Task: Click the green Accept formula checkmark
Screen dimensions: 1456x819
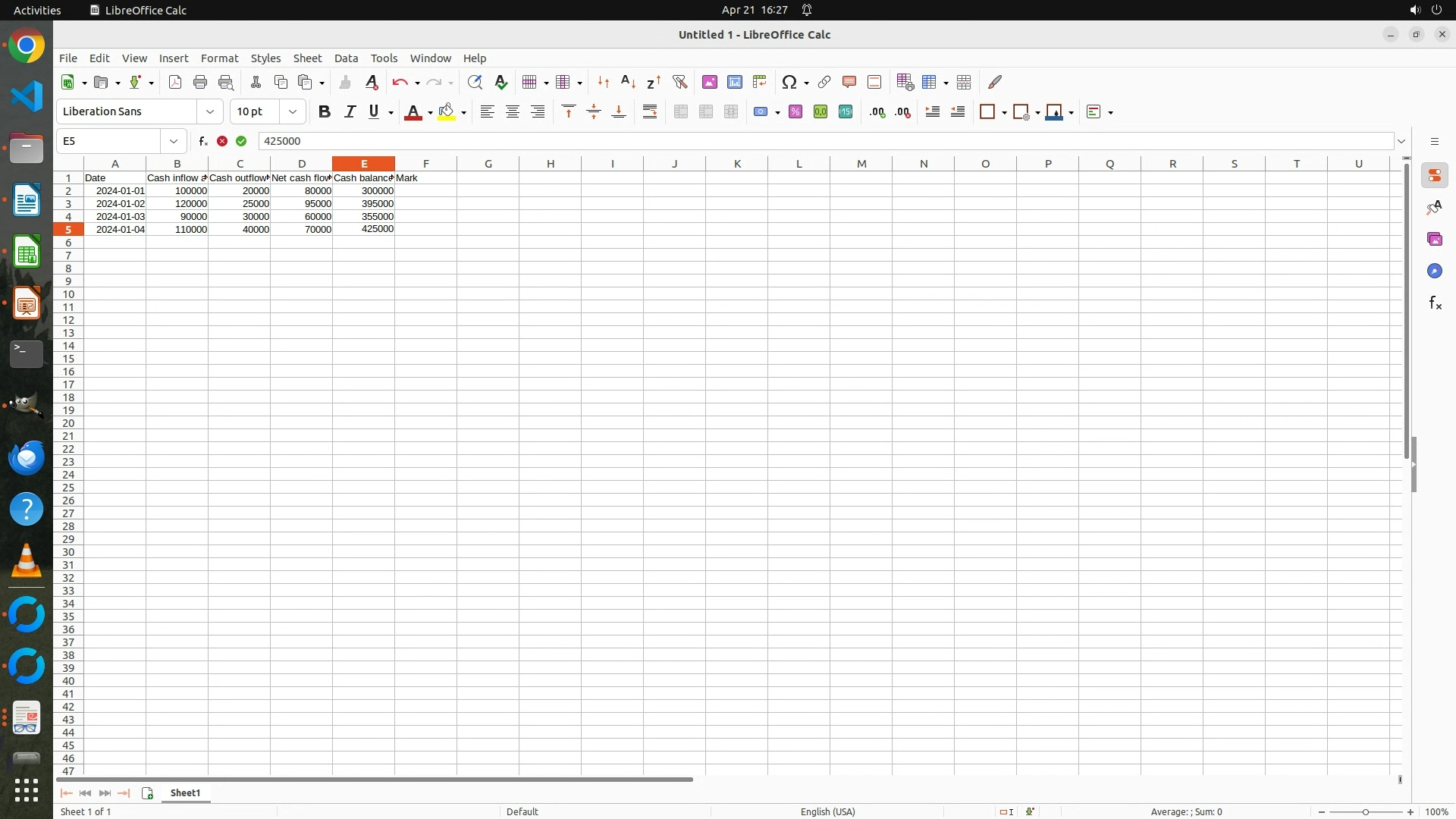Action: pyautogui.click(x=241, y=141)
